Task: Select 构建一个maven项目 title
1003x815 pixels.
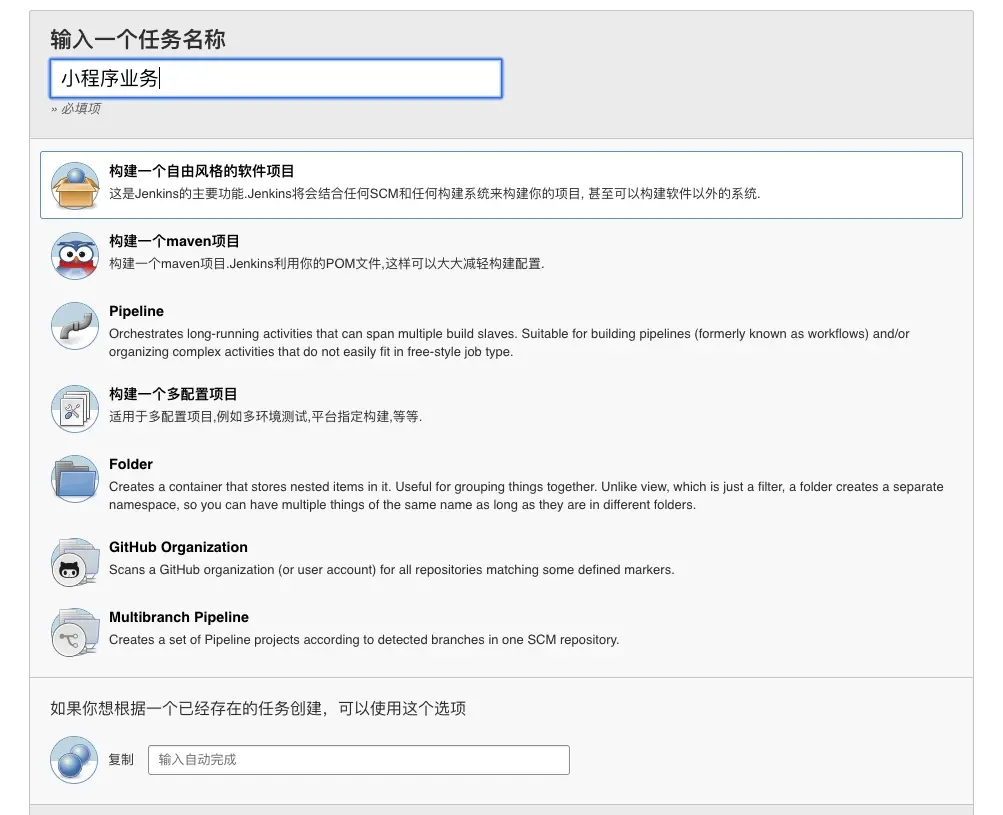Action: coord(174,241)
